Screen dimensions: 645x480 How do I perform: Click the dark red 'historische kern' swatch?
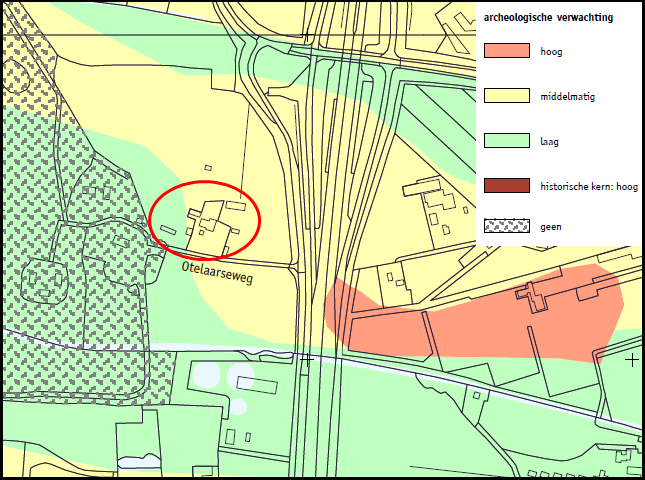click(506, 186)
